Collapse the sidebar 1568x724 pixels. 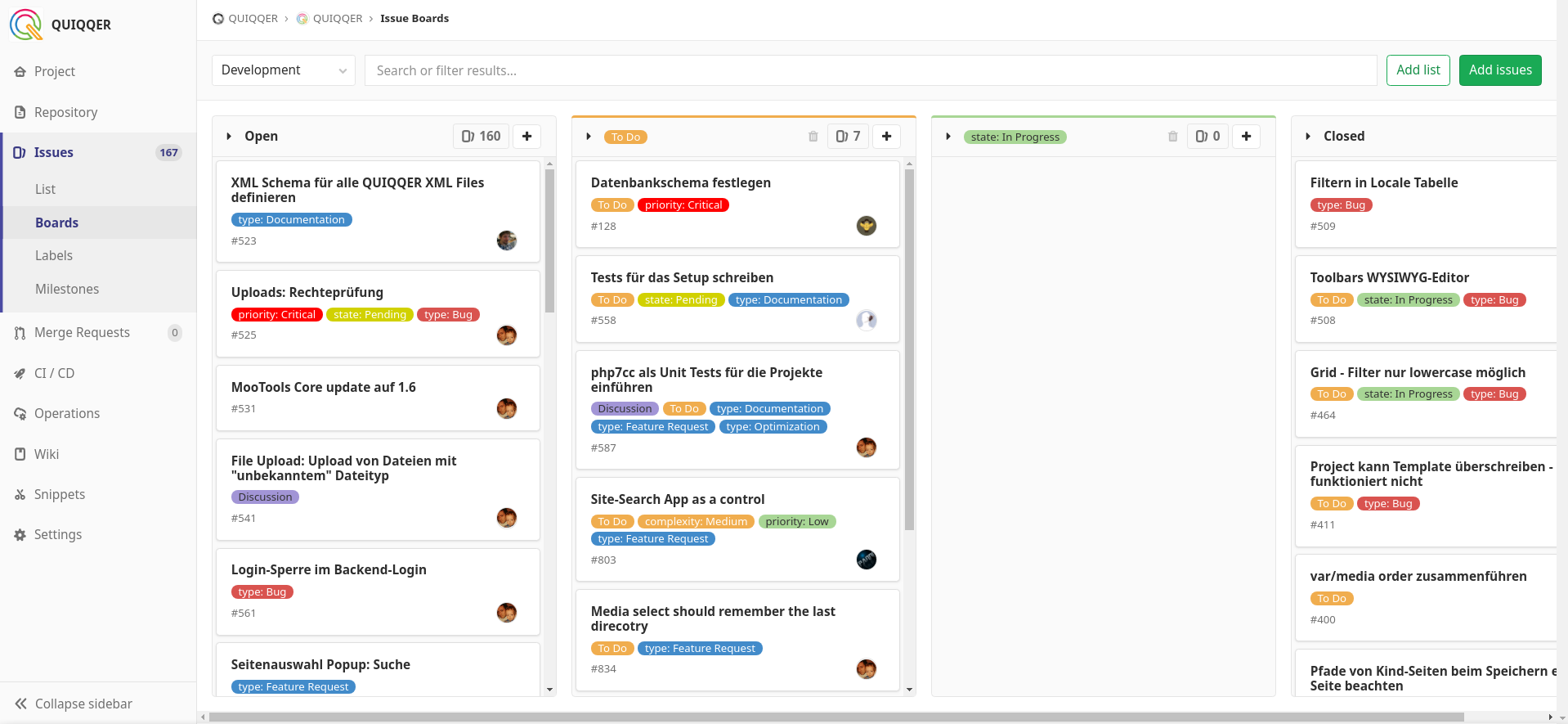74,704
